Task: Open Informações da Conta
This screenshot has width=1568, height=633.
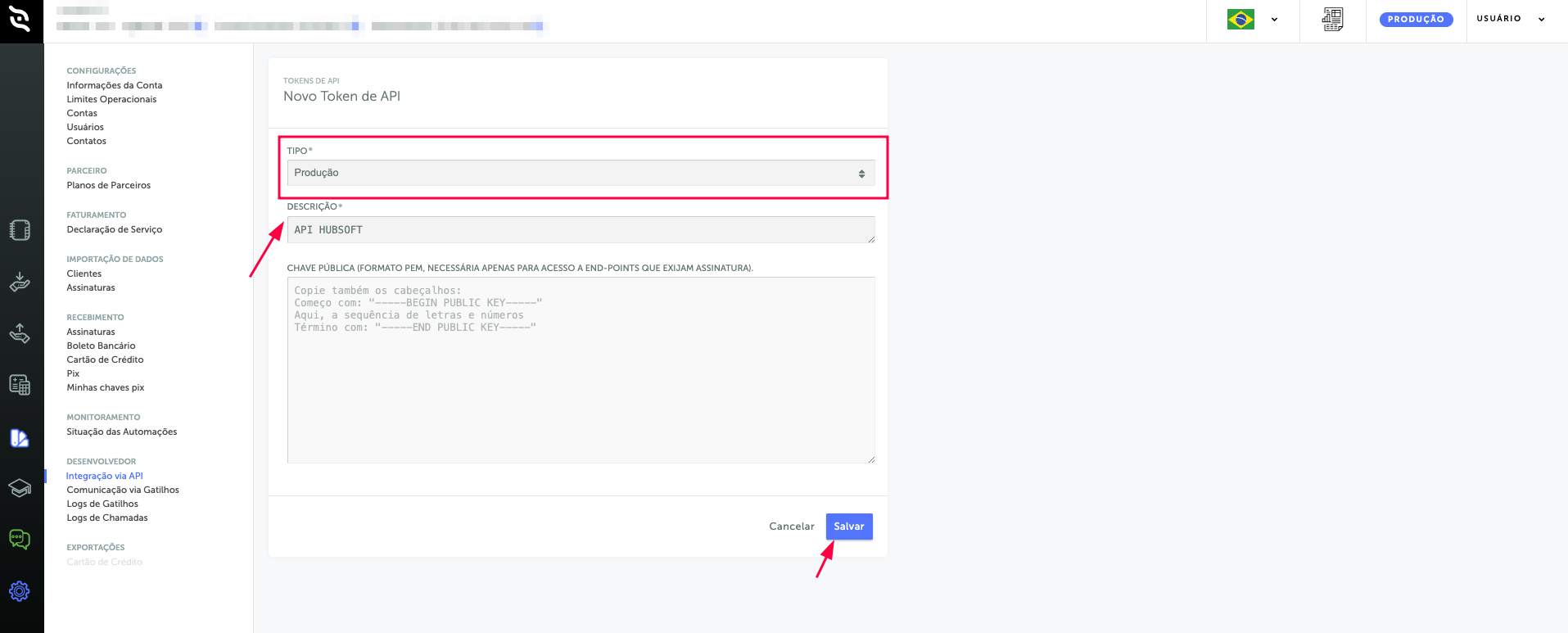Action: click(115, 85)
